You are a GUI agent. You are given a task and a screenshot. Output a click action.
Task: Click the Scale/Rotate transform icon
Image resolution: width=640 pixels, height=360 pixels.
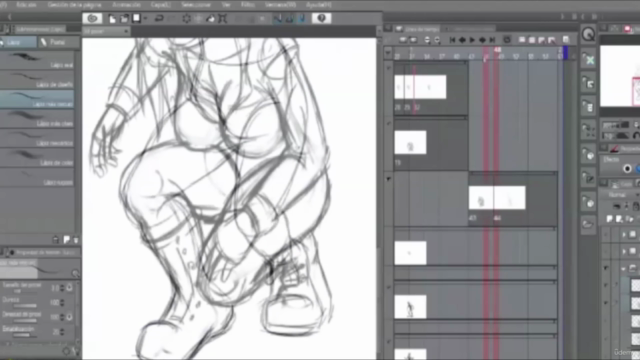(222, 18)
